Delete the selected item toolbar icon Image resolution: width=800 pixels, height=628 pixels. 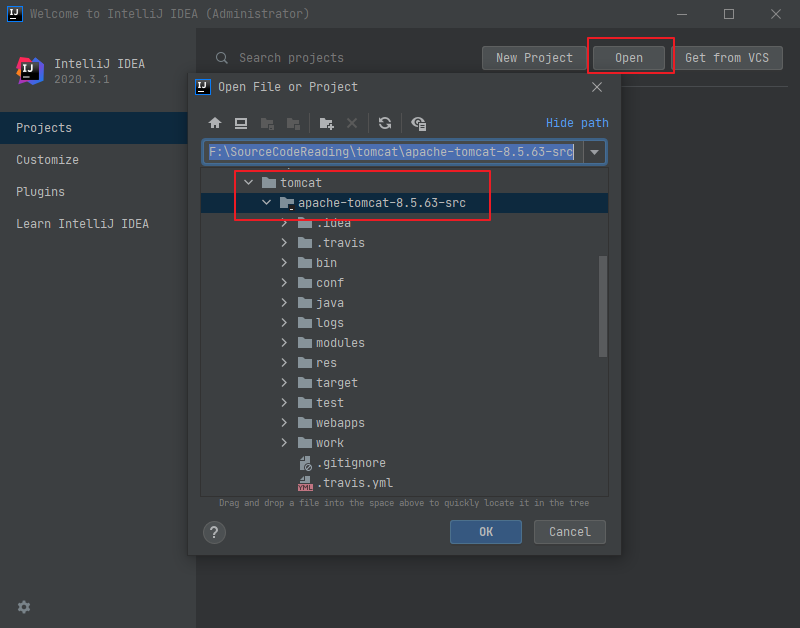(352, 123)
